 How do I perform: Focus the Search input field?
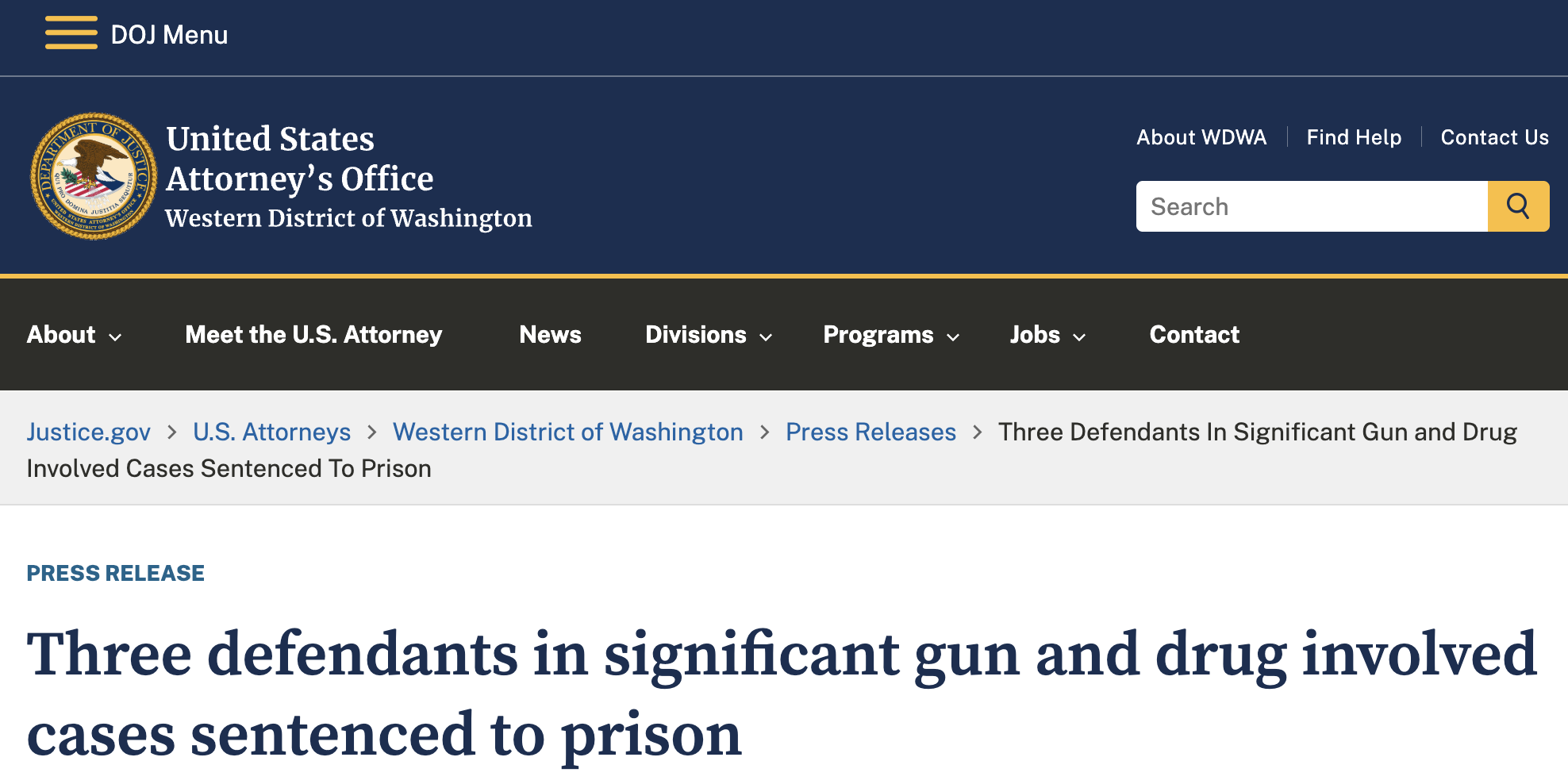tap(1311, 206)
